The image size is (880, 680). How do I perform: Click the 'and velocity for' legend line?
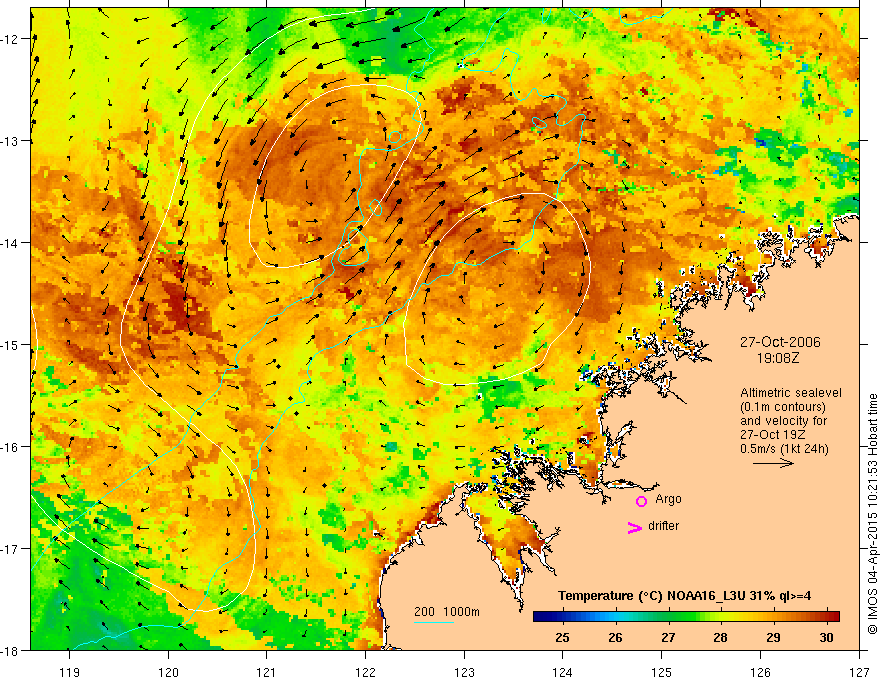tap(783, 421)
